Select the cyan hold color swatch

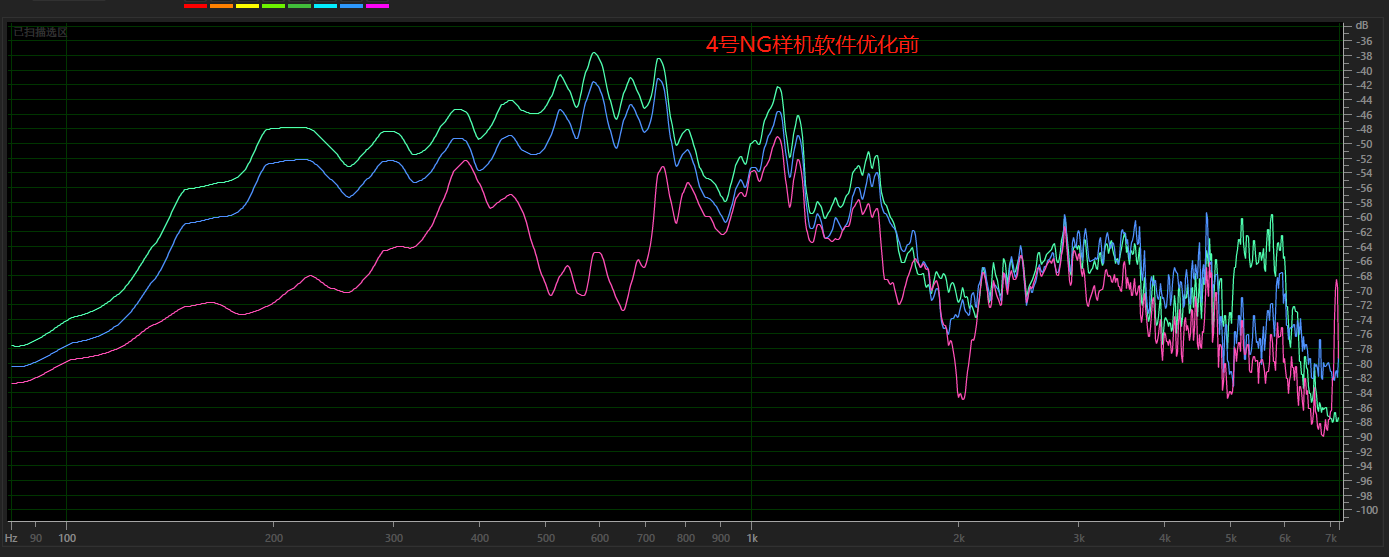[x=325, y=6]
